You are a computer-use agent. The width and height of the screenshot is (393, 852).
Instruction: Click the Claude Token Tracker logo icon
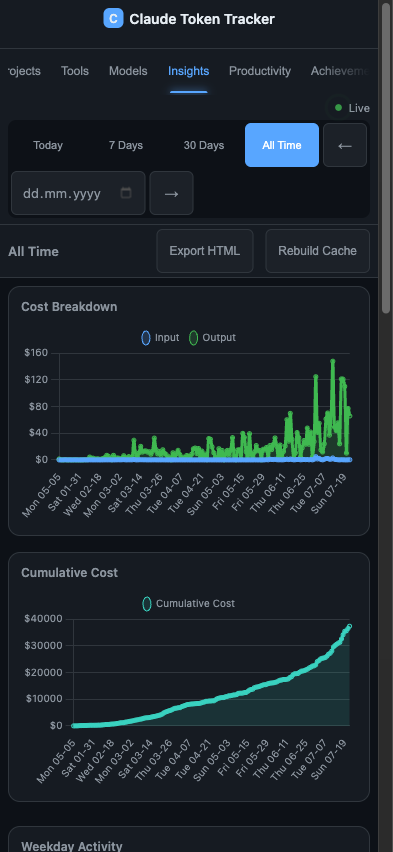click(113, 19)
